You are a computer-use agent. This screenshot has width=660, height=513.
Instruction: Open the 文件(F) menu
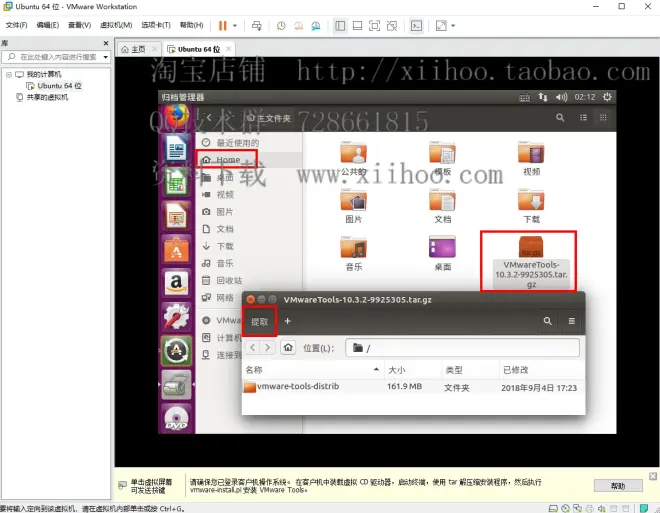point(16,25)
